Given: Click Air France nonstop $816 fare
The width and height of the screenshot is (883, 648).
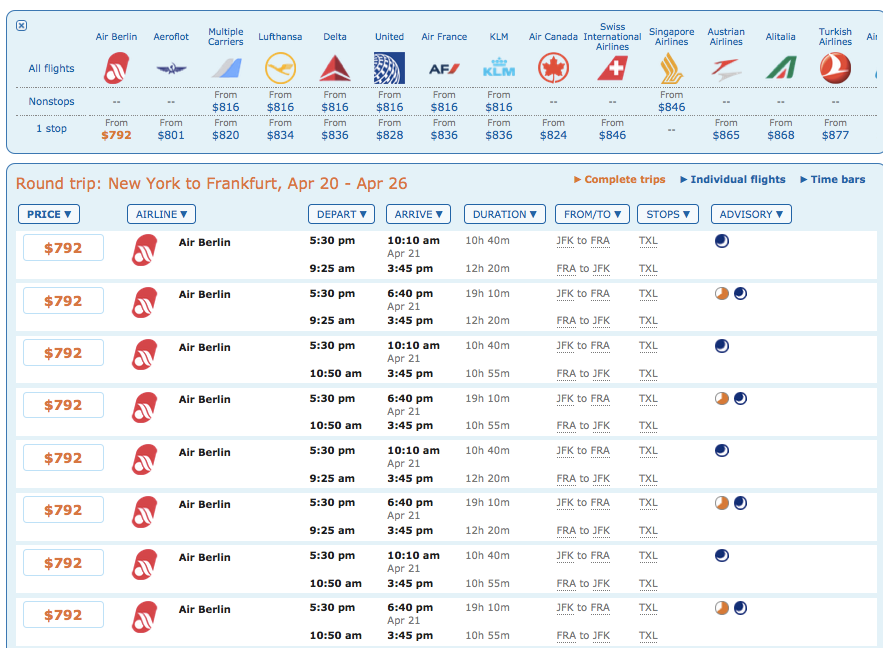Looking at the screenshot, I should tap(444, 107).
